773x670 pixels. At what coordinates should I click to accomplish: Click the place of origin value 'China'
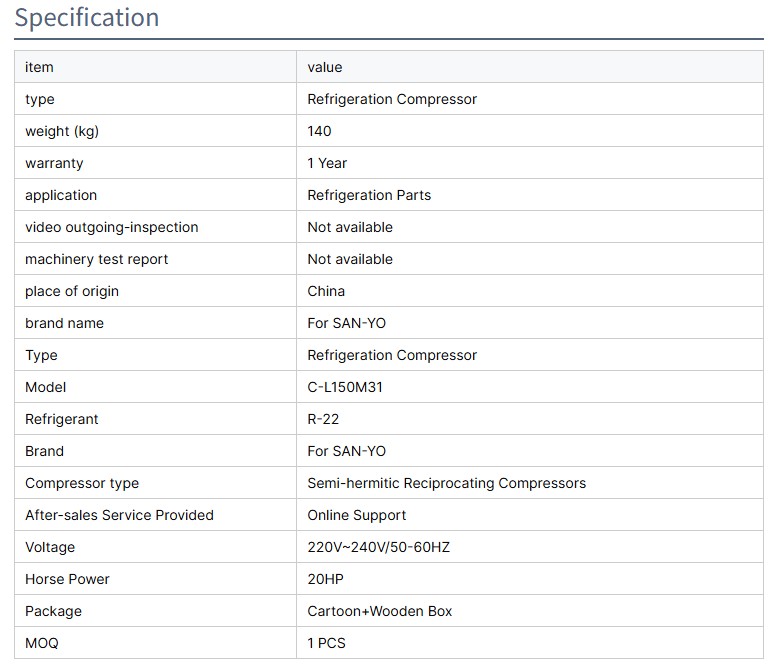[326, 291]
